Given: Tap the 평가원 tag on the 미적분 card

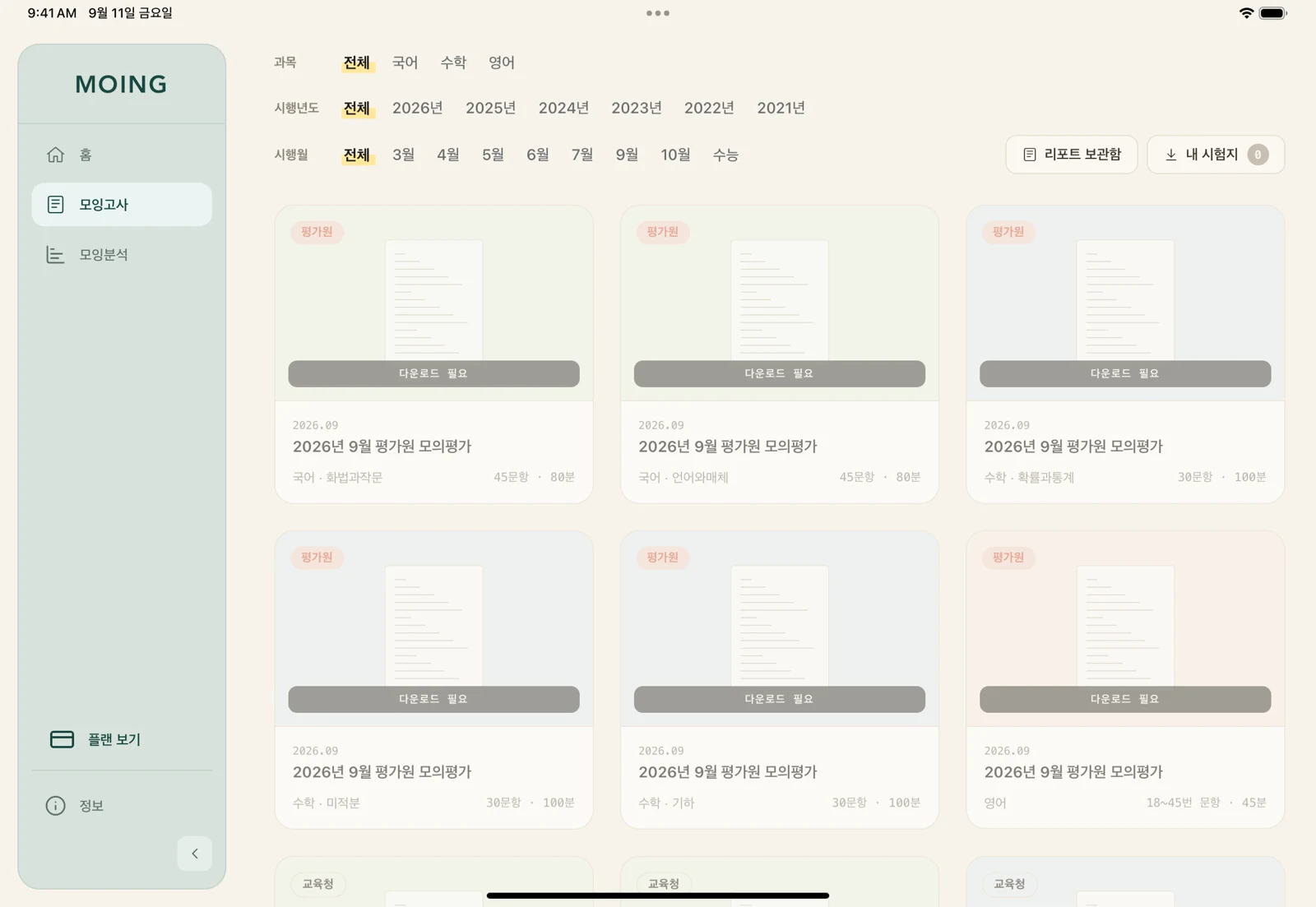Looking at the screenshot, I should pos(317,558).
